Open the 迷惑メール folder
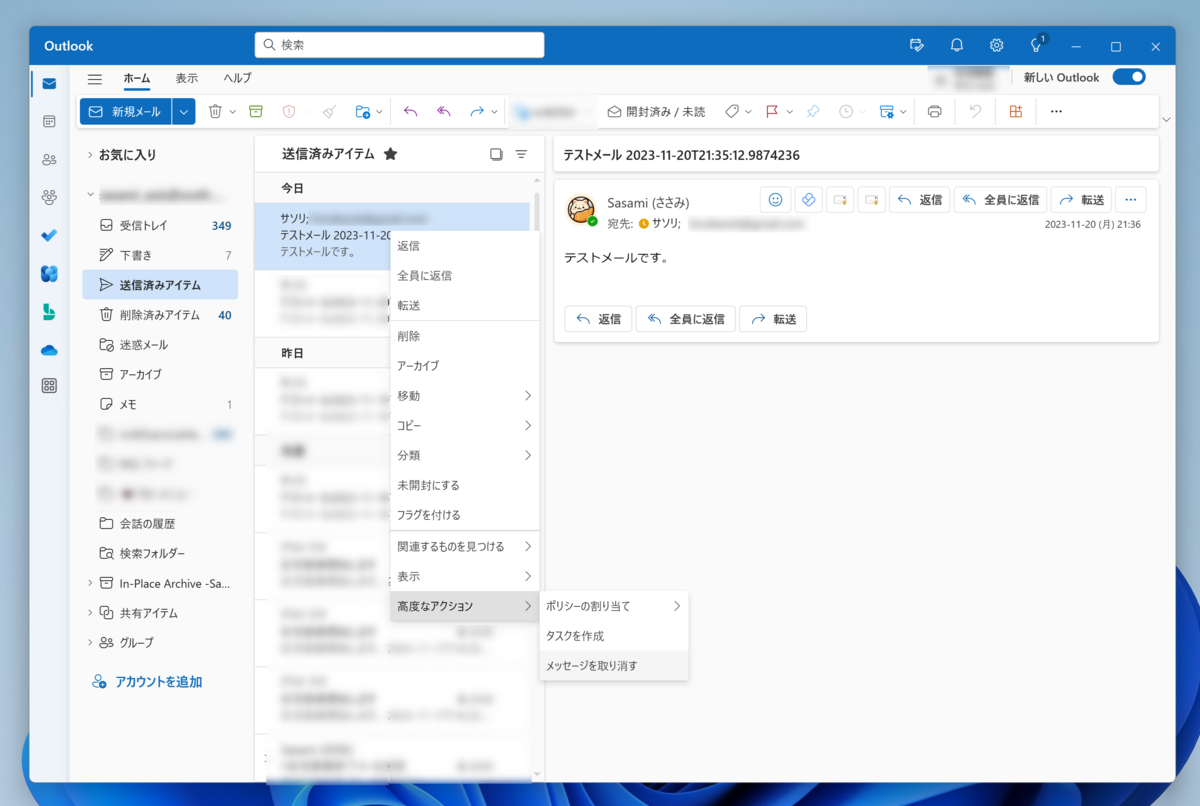1200x806 pixels. 160,344
